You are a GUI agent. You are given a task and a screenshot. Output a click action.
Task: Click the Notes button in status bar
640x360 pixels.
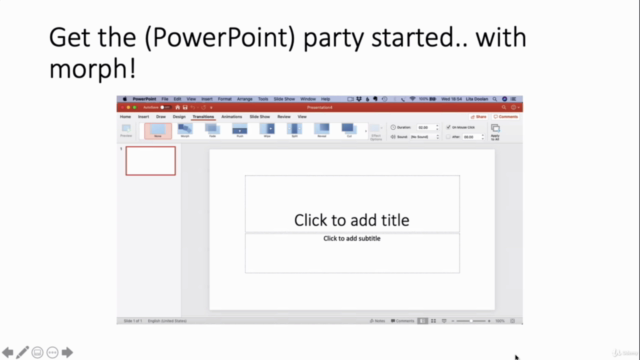[377, 321]
